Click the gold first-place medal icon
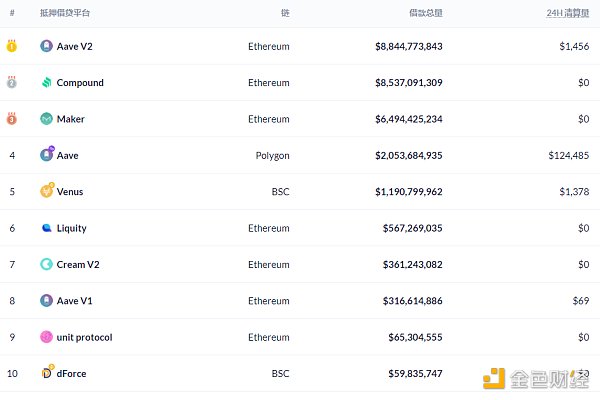This screenshot has width=600, height=400. click(x=12, y=46)
